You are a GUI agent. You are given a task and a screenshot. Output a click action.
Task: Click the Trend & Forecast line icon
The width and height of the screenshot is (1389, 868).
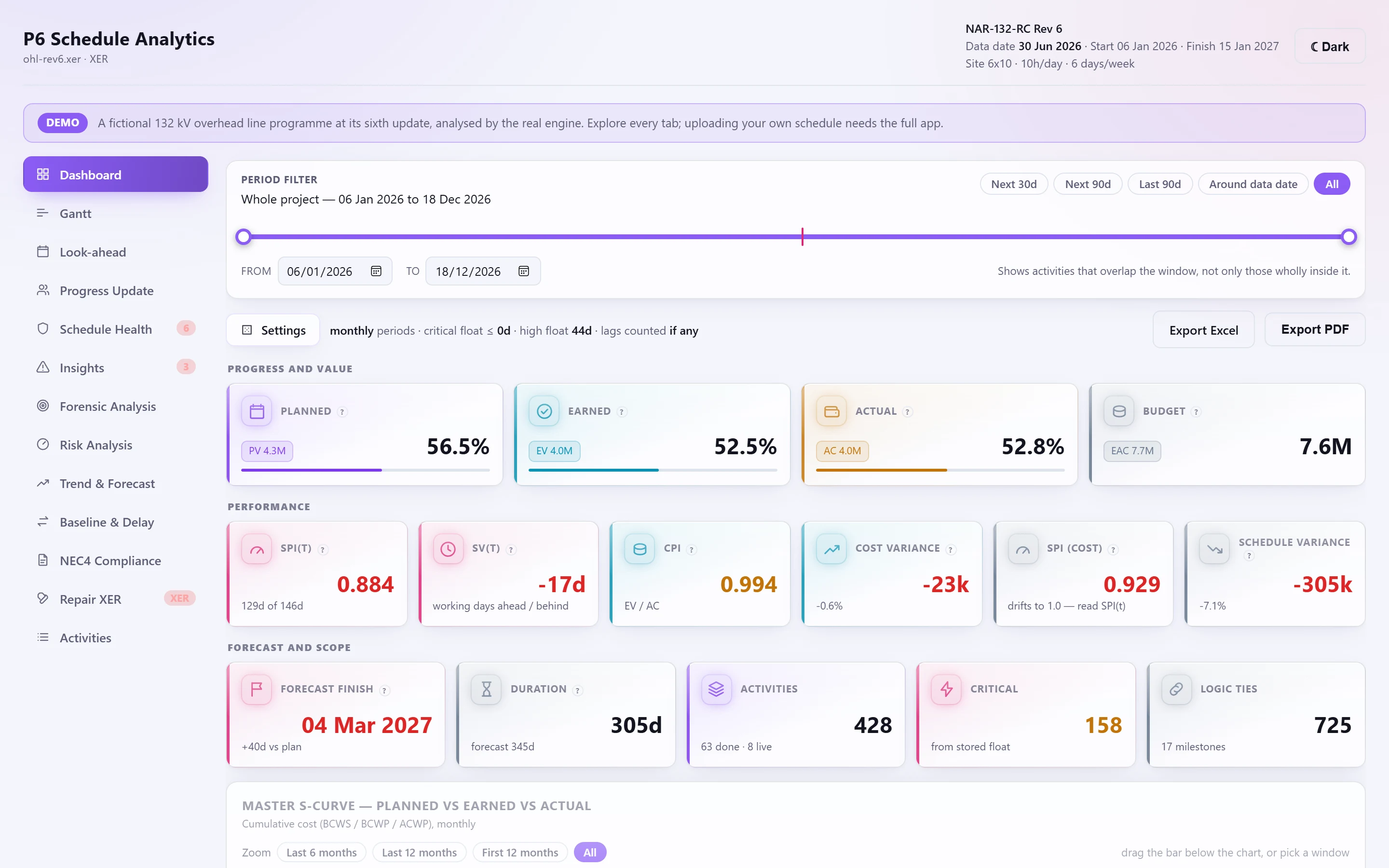(42, 483)
